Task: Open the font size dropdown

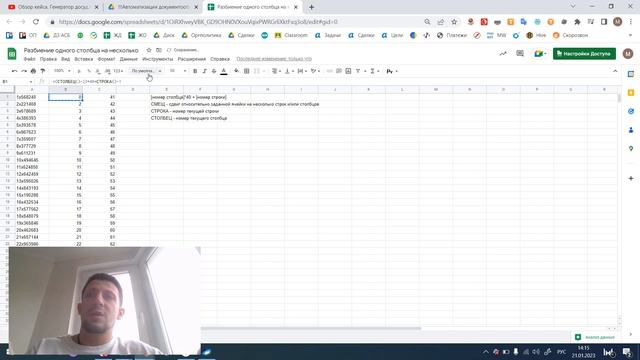Action: (178, 71)
